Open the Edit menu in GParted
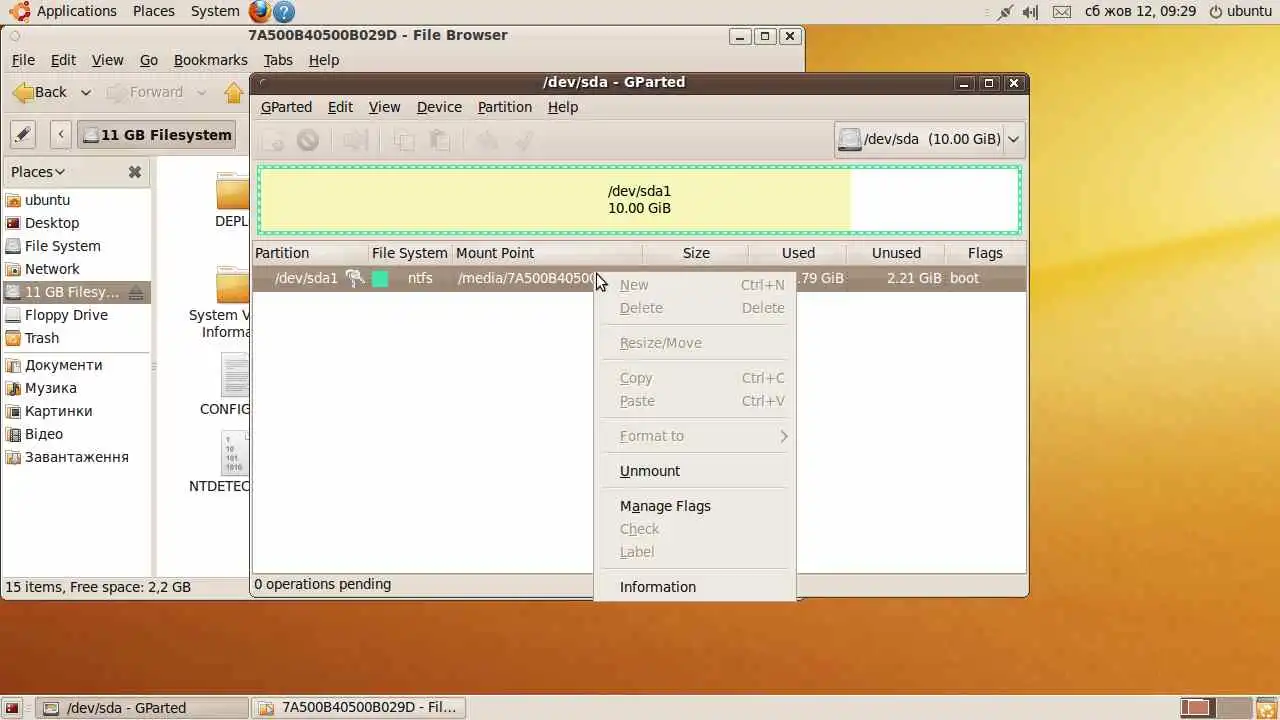The width and height of the screenshot is (1280, 720). point(340,107)
